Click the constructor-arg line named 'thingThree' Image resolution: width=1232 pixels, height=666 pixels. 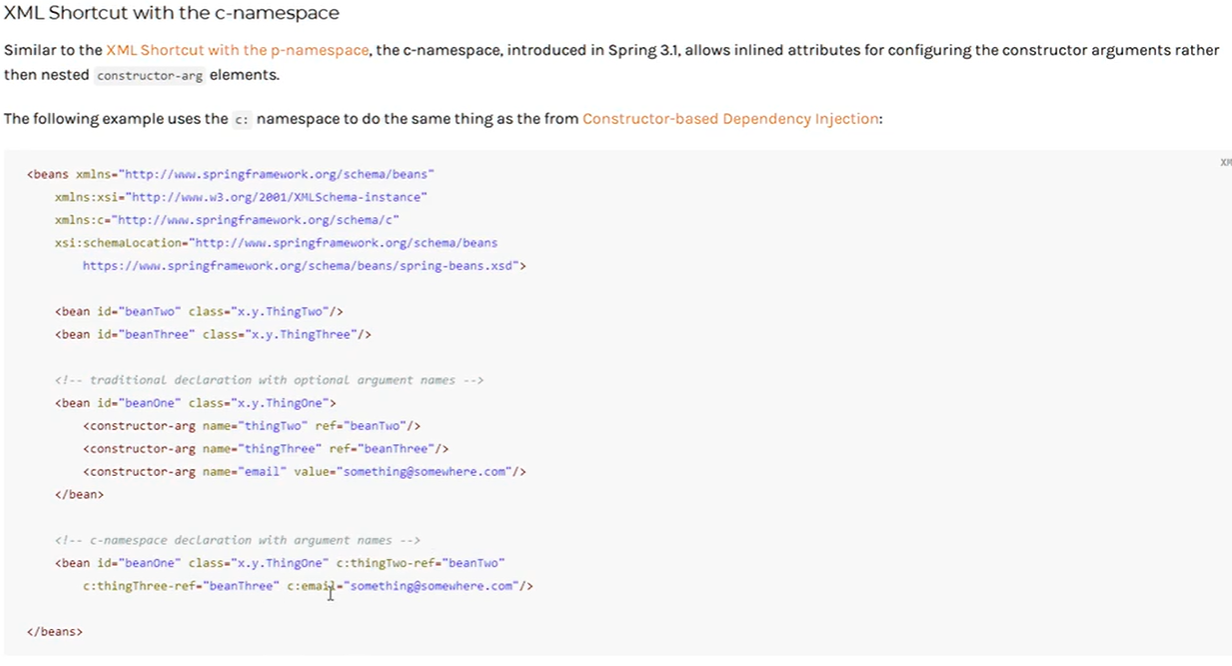point(266,449)
